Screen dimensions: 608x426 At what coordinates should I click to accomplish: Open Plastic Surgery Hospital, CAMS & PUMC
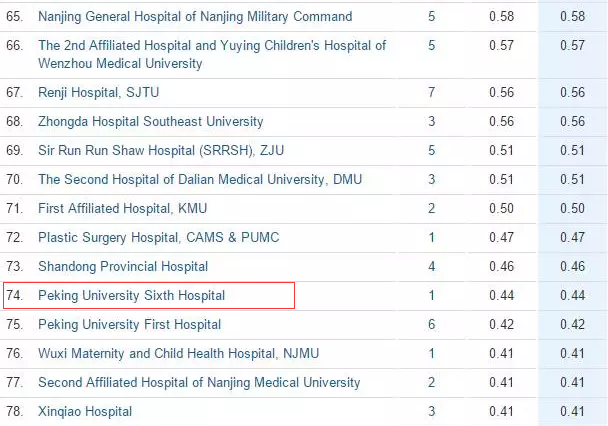(x=159, y=237)
